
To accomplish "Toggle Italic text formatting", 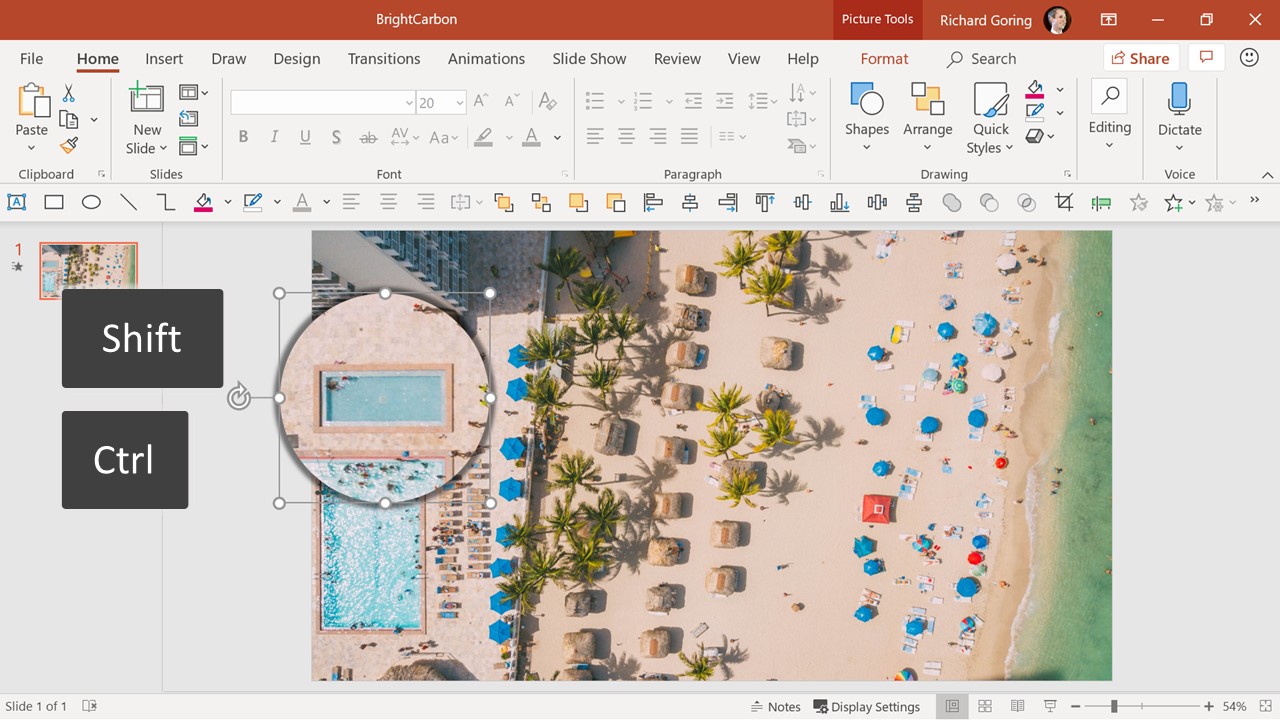I will click(x=274, y=137).
